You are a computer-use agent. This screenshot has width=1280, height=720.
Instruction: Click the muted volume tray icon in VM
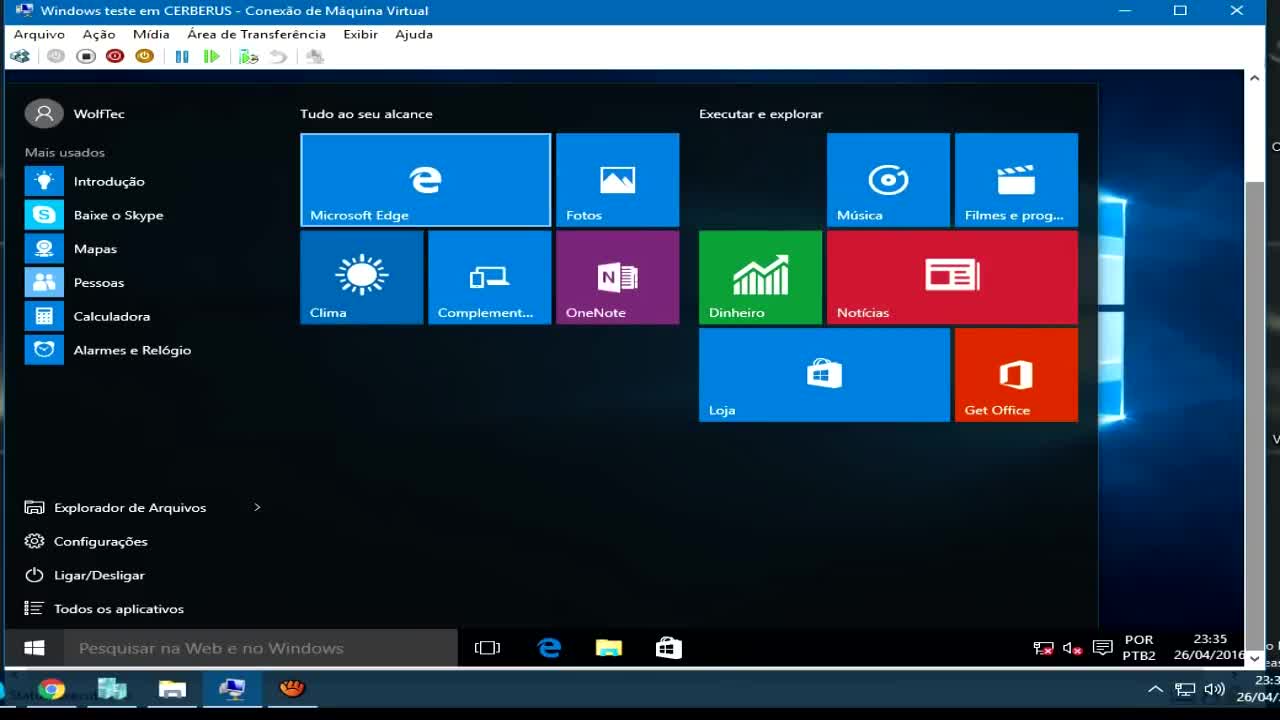(1072, 648)
